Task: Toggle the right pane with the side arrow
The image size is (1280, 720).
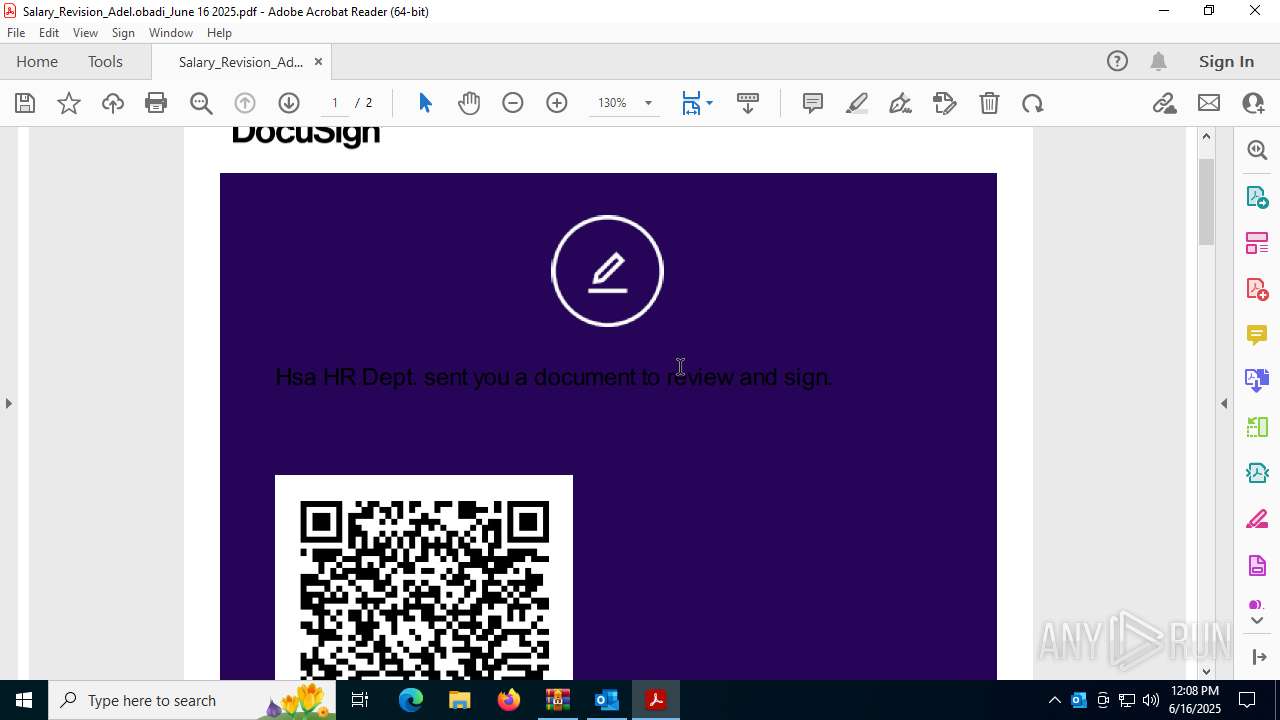Action: [1224, 403]
